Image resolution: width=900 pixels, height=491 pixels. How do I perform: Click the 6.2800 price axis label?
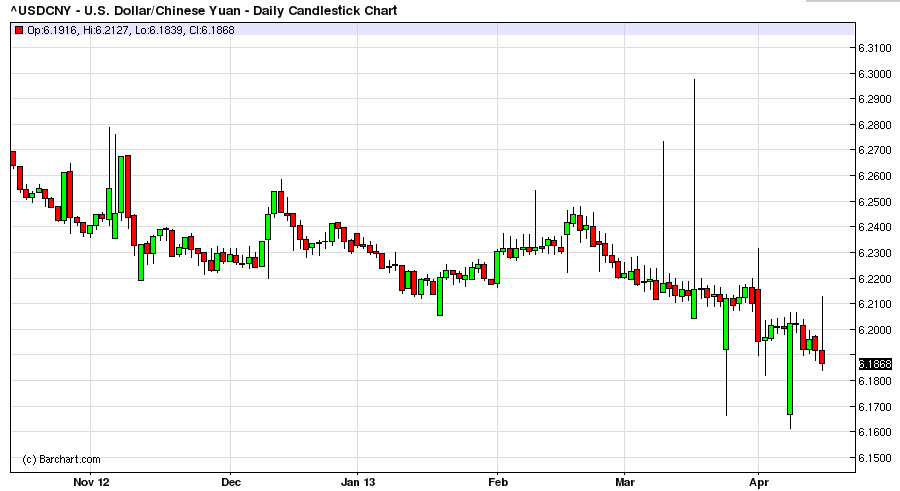tap(875, 125)
